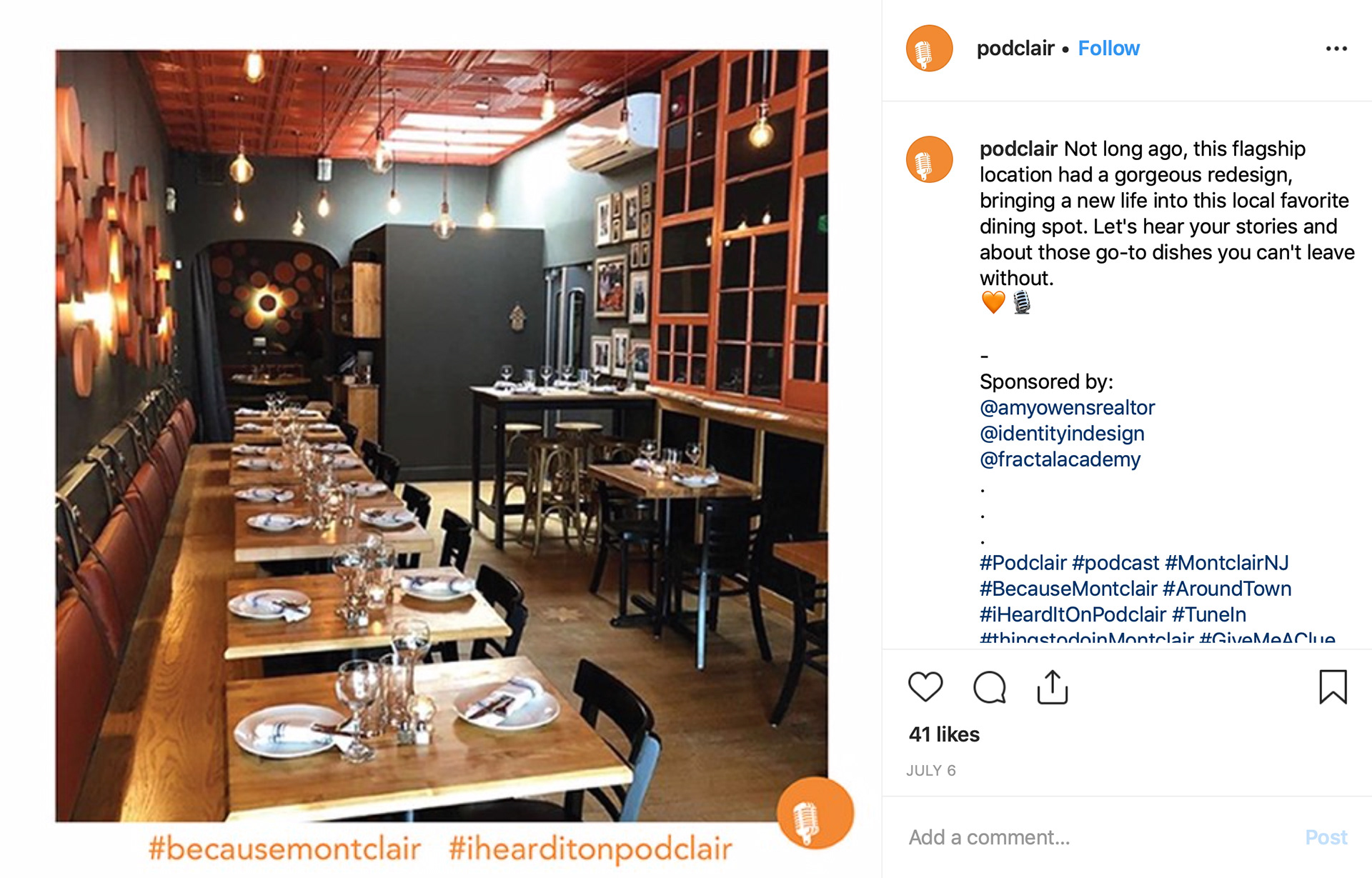
Task: Click the podclair avatar beside the caption
Action: pyautogui.click(x=929, y=159)
